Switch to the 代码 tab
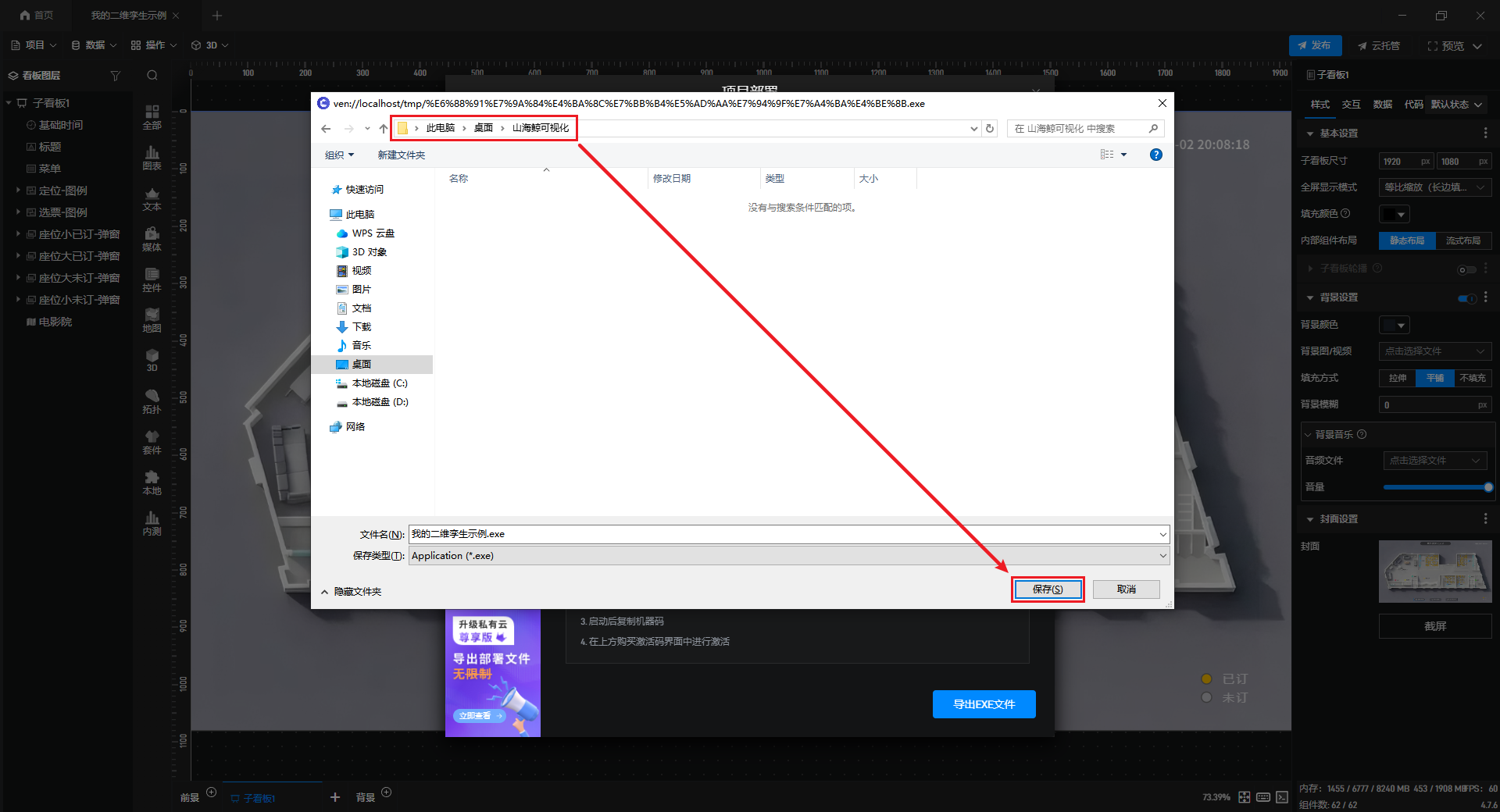The height and width of the screenshot is (812, 1500). coord(1413,105)
